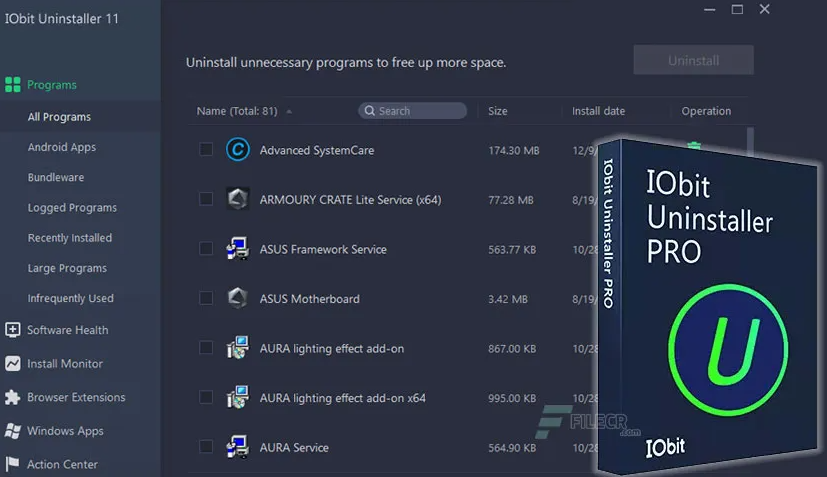Viewport: 827px width, 477px height.
Task: Click the 995.00 KB size value
Action: pos(512,398)
